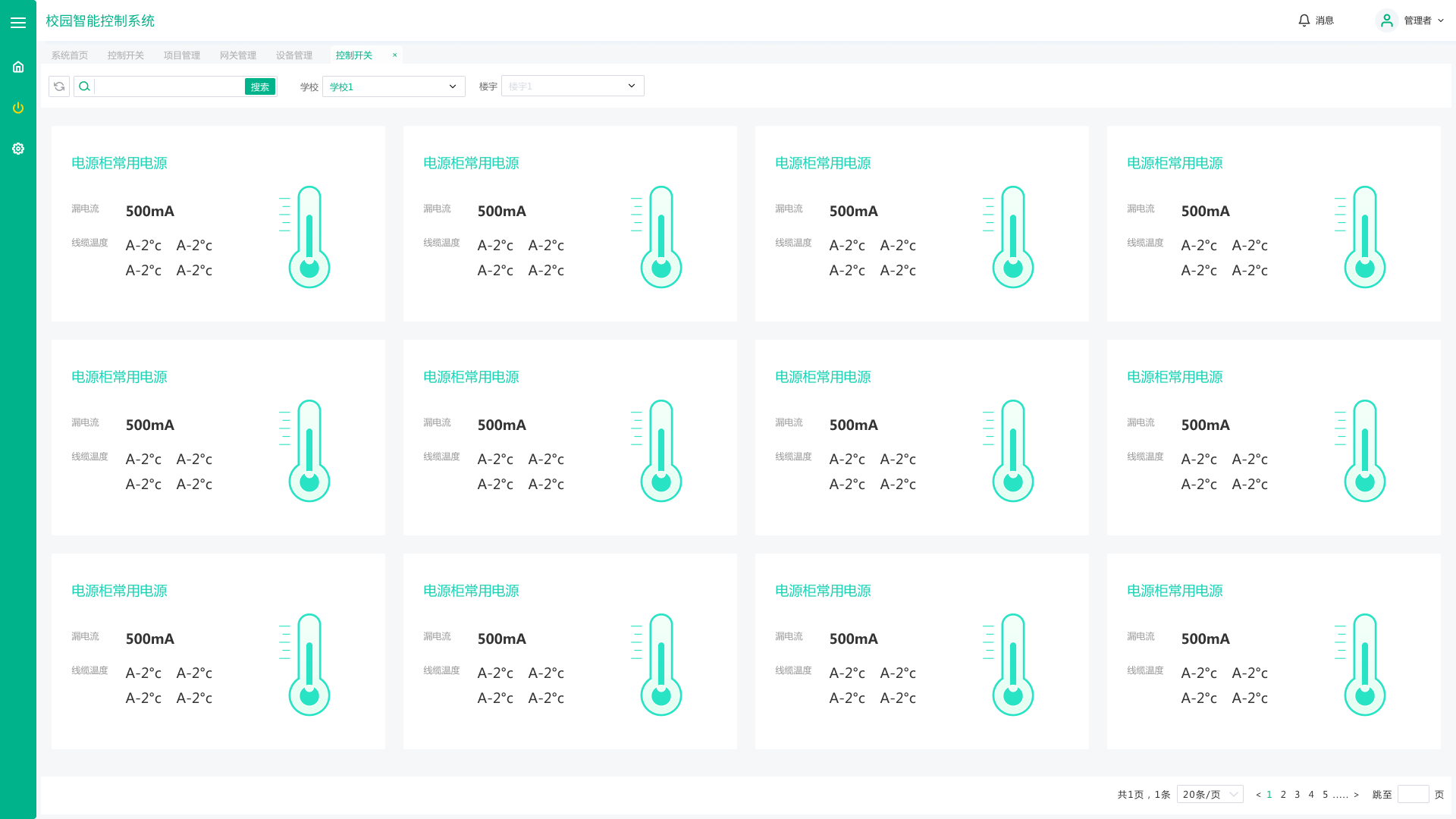Open notifications bell icon
The width and height of the screenshot is (1456, 819).
point(1304,20)
